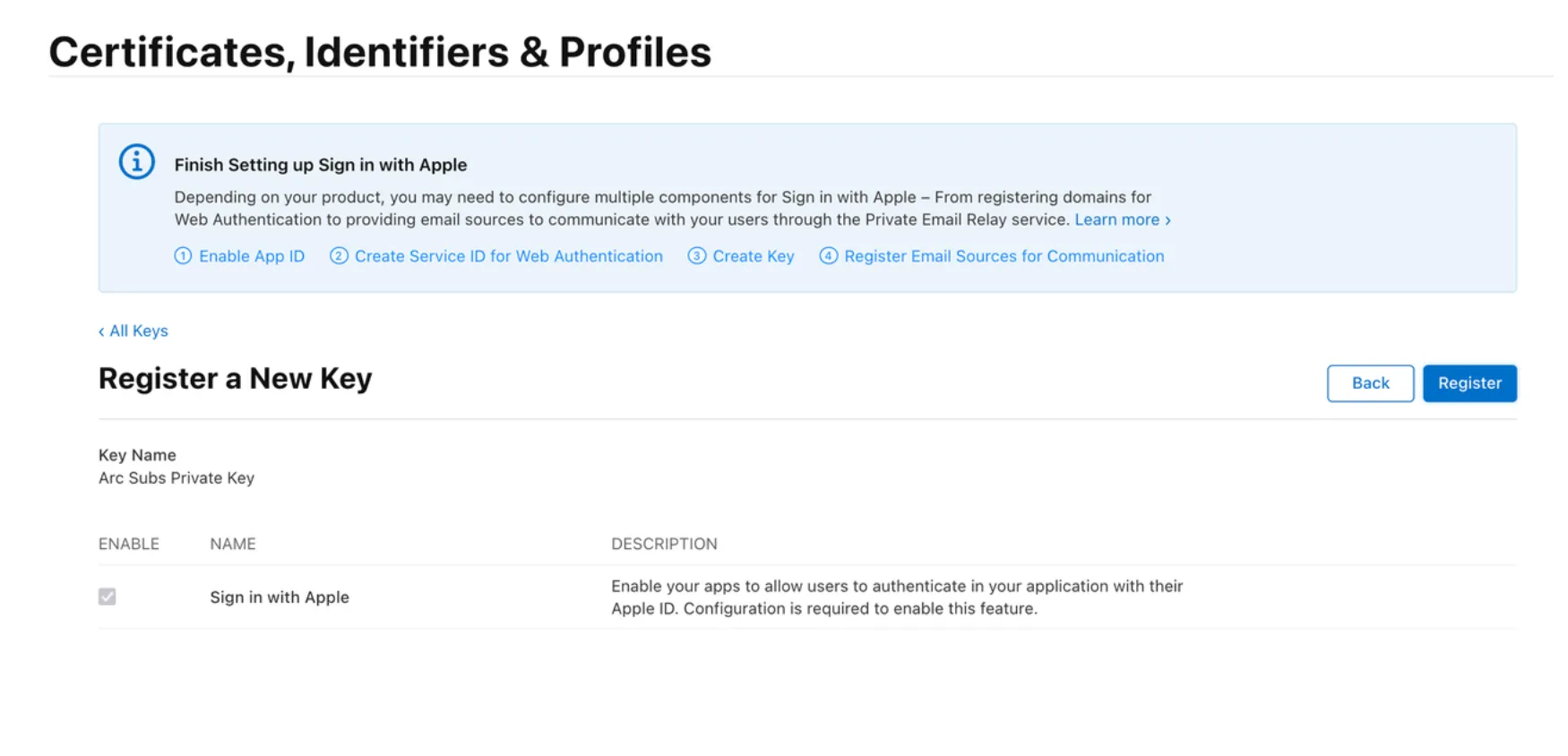Click the blue info circle icon

(137, 162)
